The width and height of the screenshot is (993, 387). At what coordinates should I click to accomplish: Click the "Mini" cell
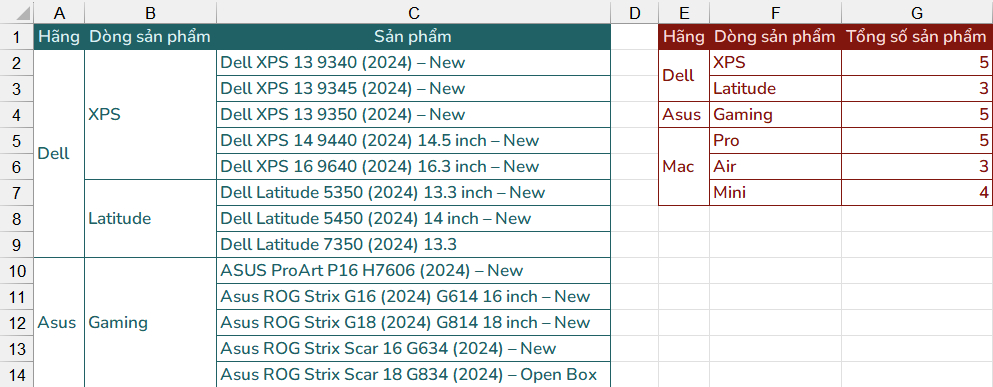tap(776, 193)
